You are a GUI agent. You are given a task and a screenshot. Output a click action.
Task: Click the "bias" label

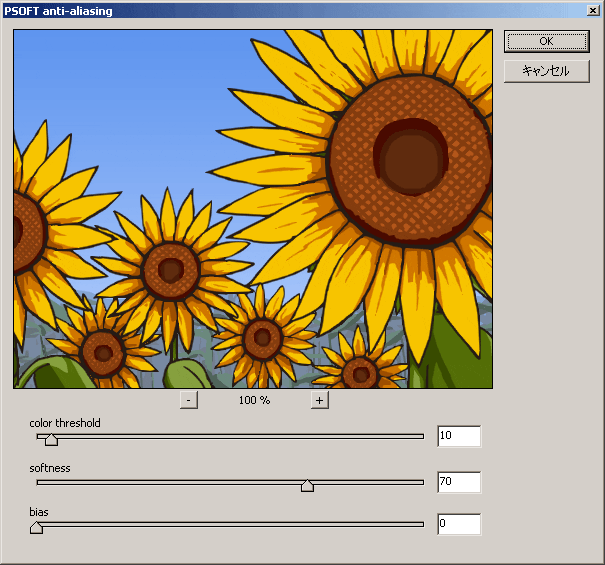(x=39, y=512)
